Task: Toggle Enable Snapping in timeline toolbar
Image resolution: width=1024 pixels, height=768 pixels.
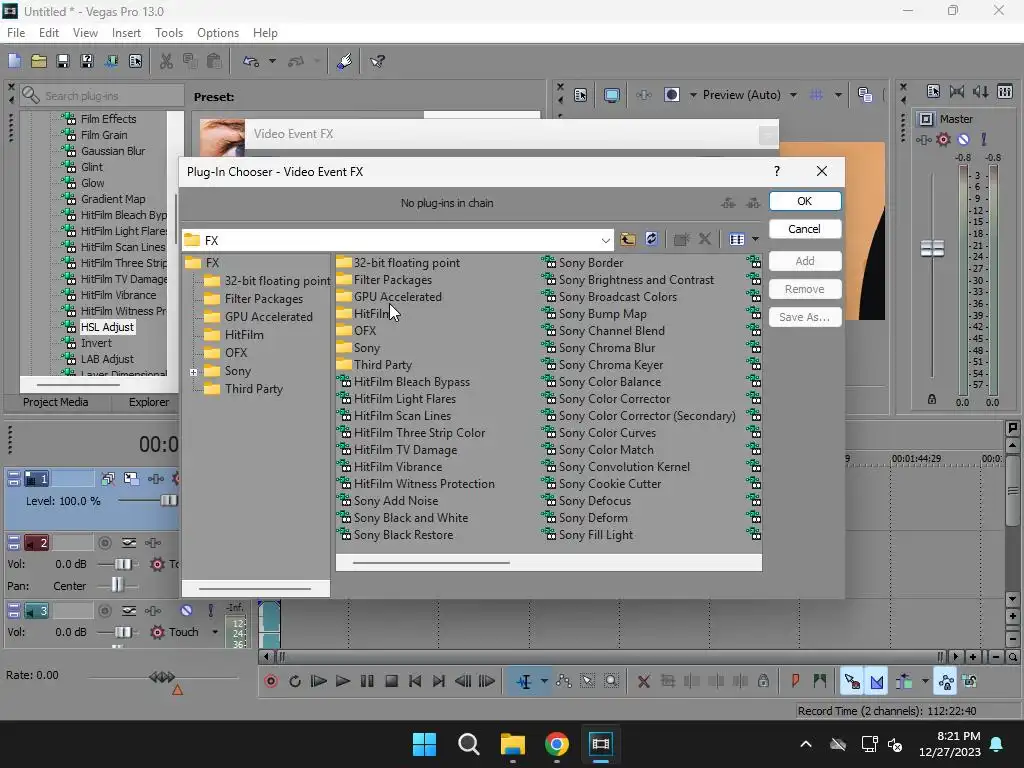Action: (x=852, y=681)
